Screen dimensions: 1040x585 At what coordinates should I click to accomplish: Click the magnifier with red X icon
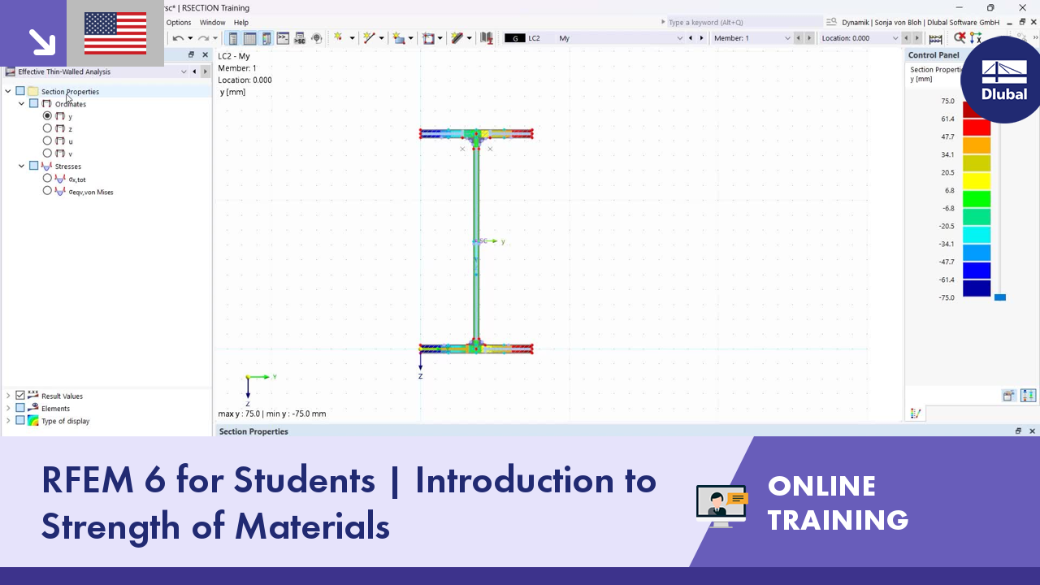pos(959,38)
